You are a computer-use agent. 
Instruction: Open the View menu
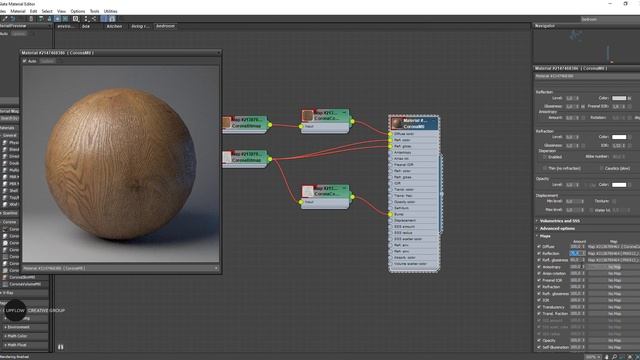pyautogui.click(x=61, y=11)
